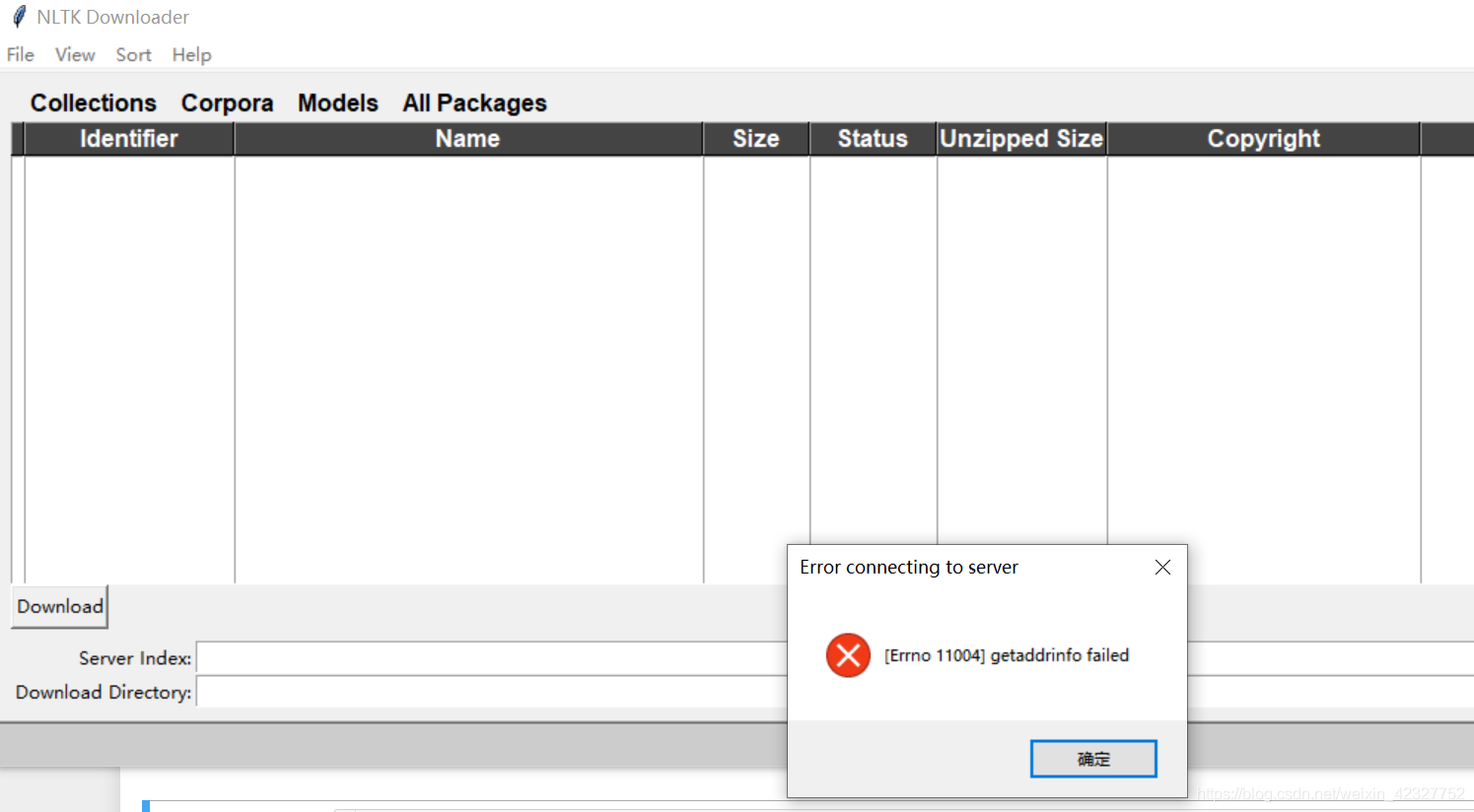
Task: Click the Unzipped Size column header
Action: (1021, 139)
